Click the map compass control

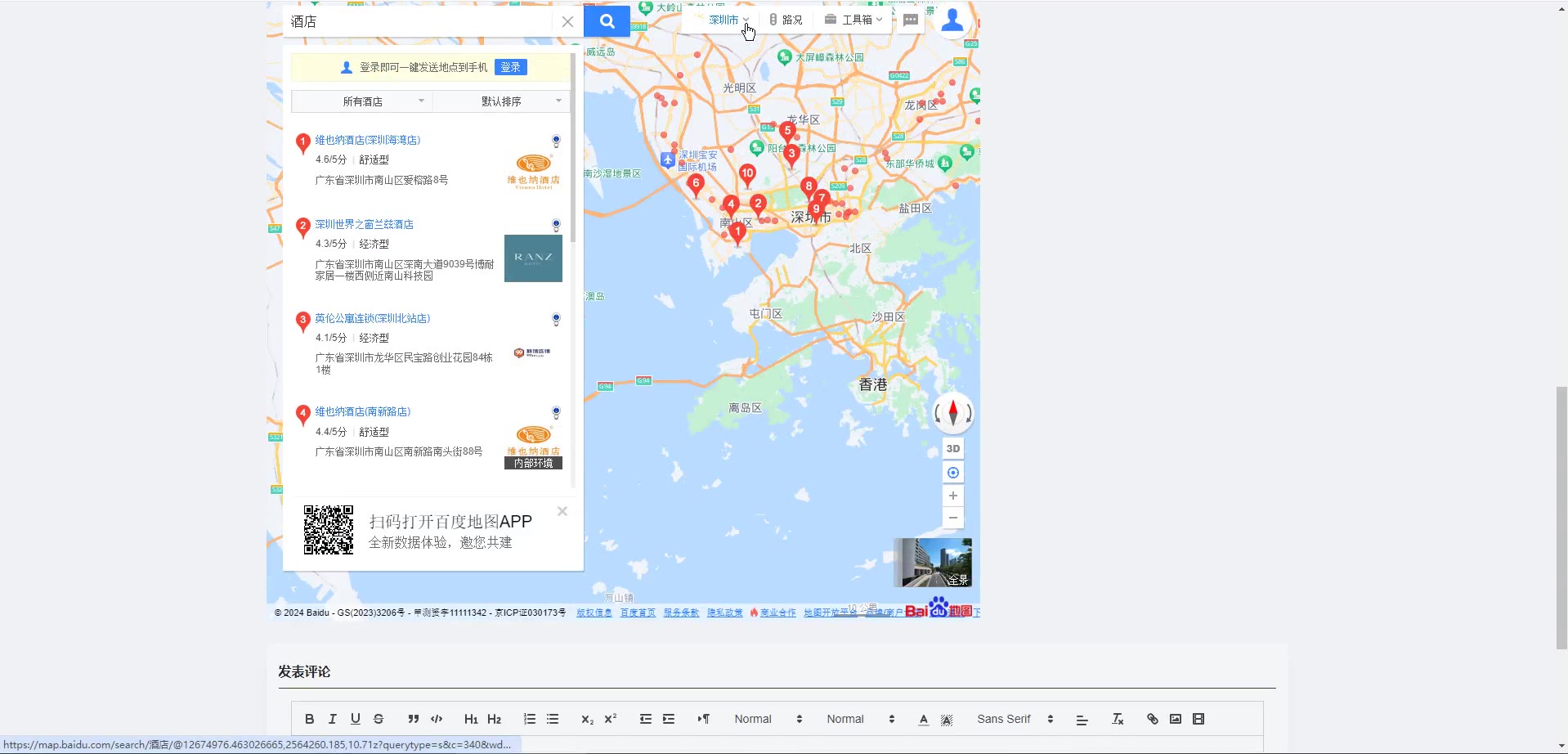click(953, 412)
